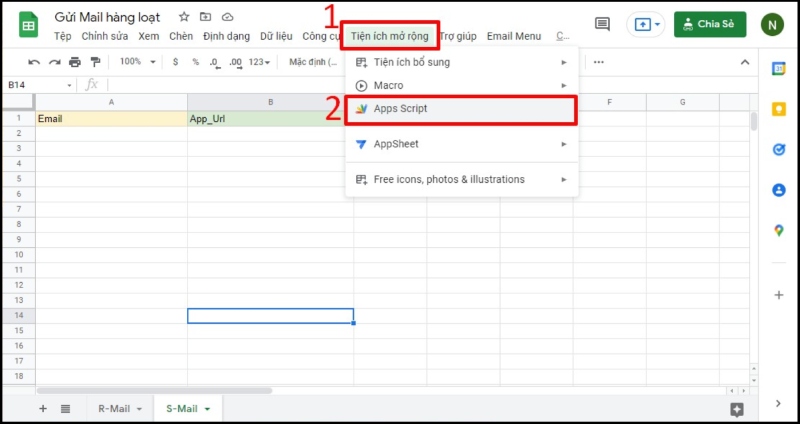Increase decimal places
Screen dimensions: 800x424
(x=235, y=62)
